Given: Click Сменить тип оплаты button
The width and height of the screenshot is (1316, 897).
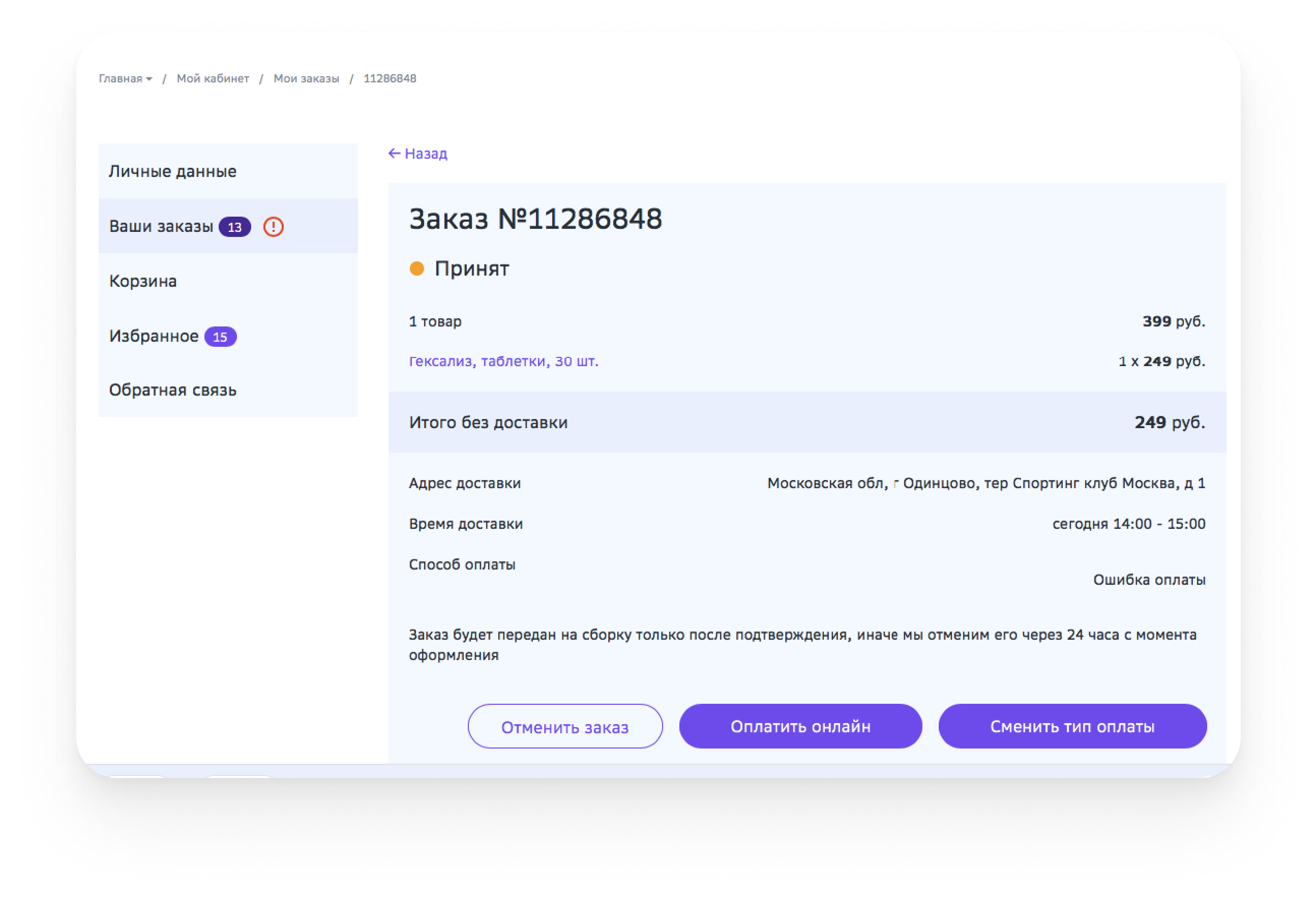Looking at the screenshot, I should pos(1072,726).
